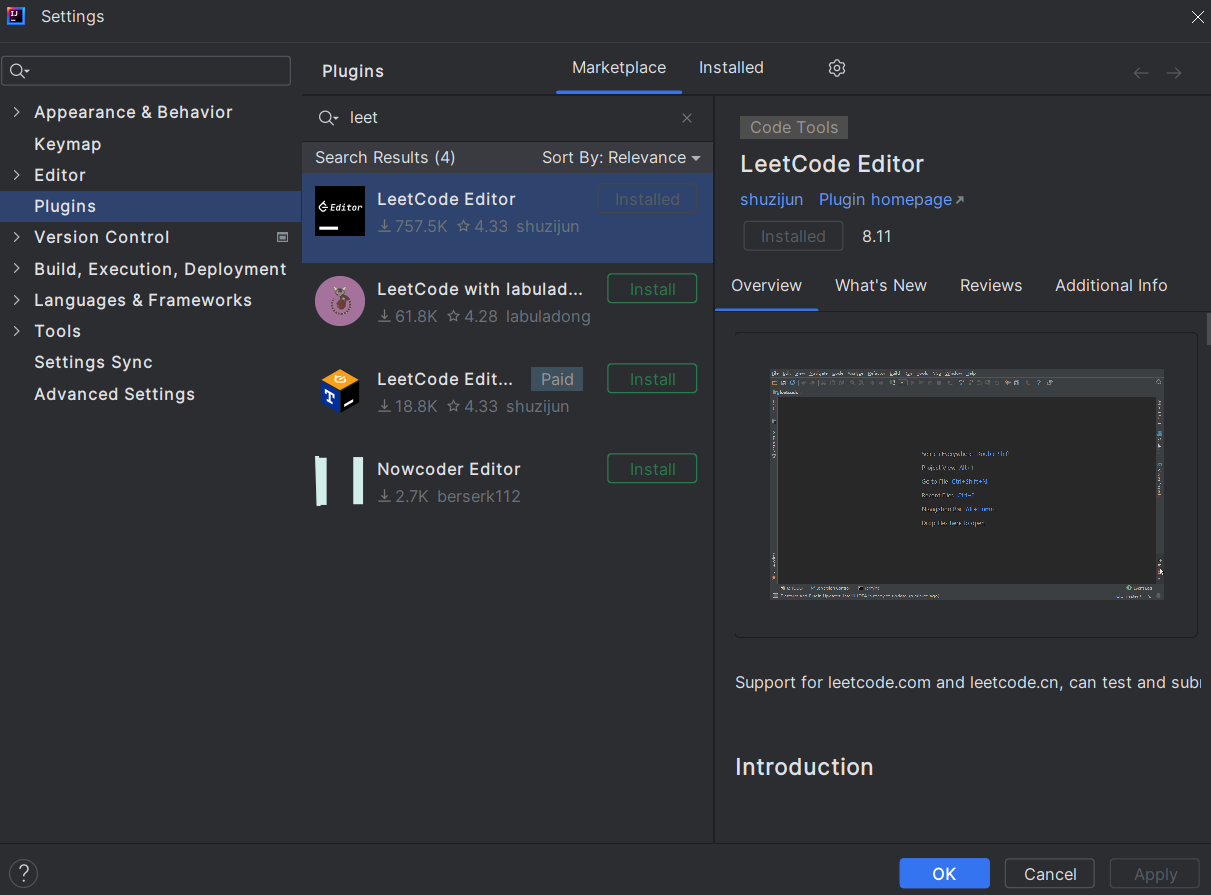This screenshot has height=895, width=1211.
Task: Click the Code Tools category tag
Action: [794, 127]
